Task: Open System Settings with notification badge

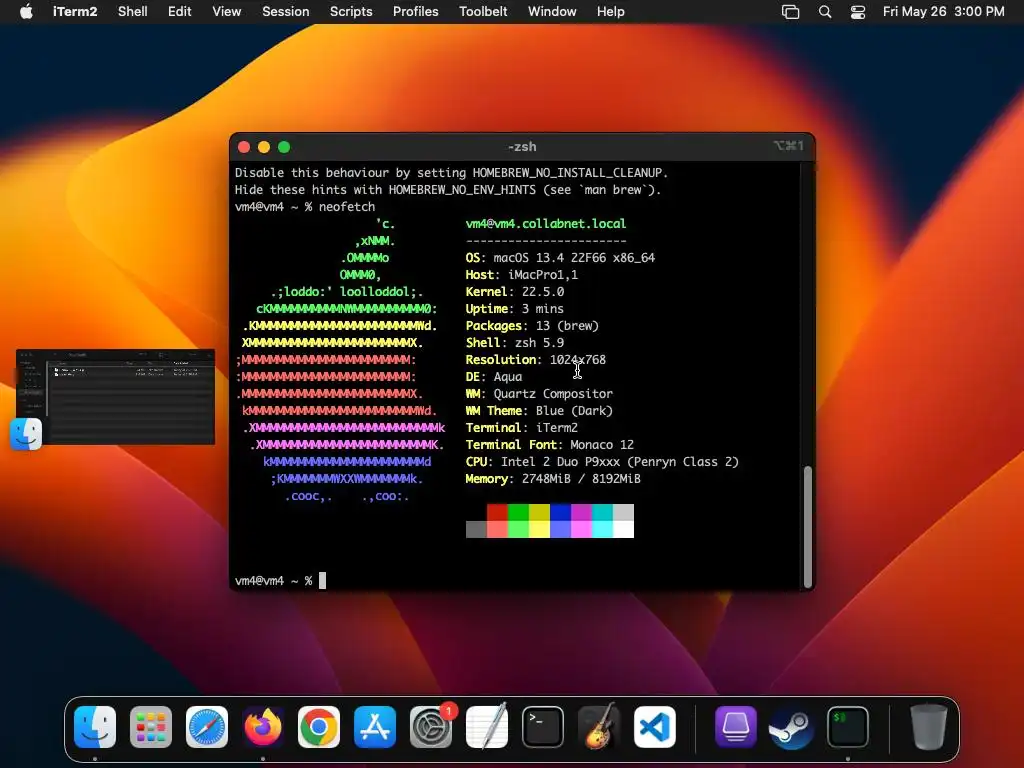Action: coord(431,726)
